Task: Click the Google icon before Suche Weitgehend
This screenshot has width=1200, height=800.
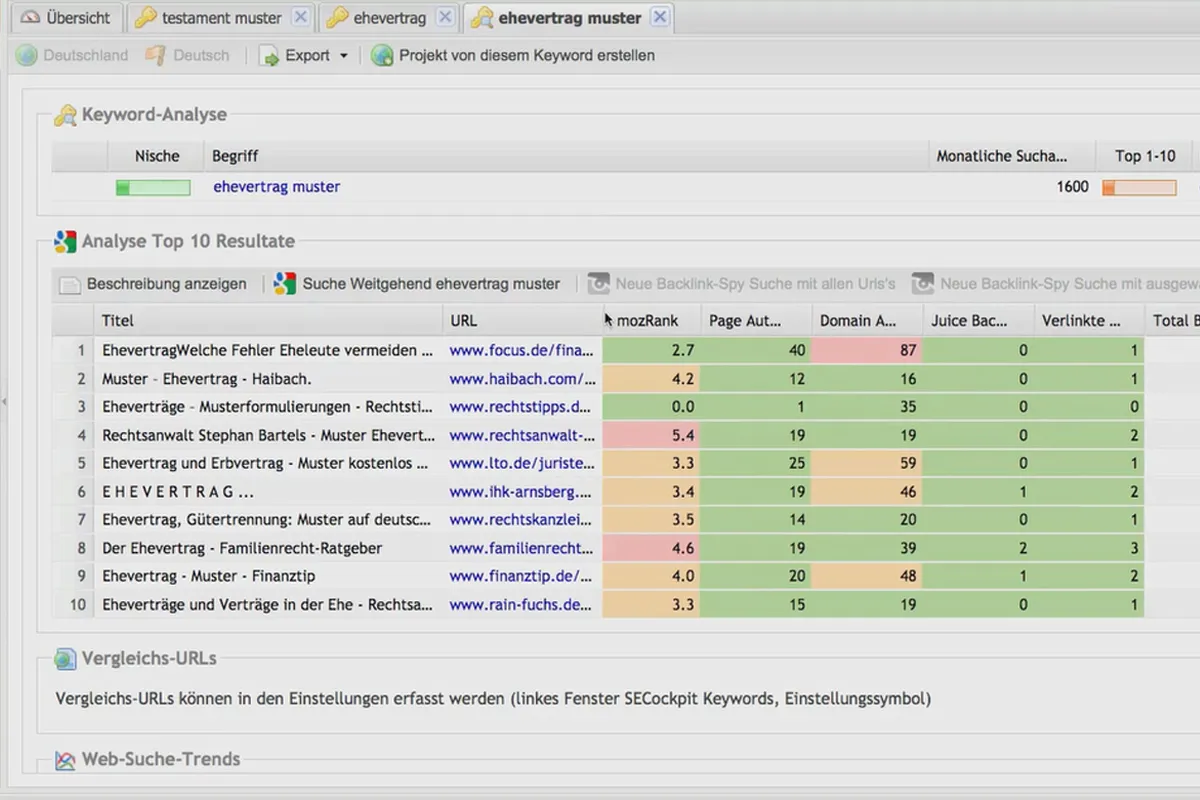Action: point(285,284)
